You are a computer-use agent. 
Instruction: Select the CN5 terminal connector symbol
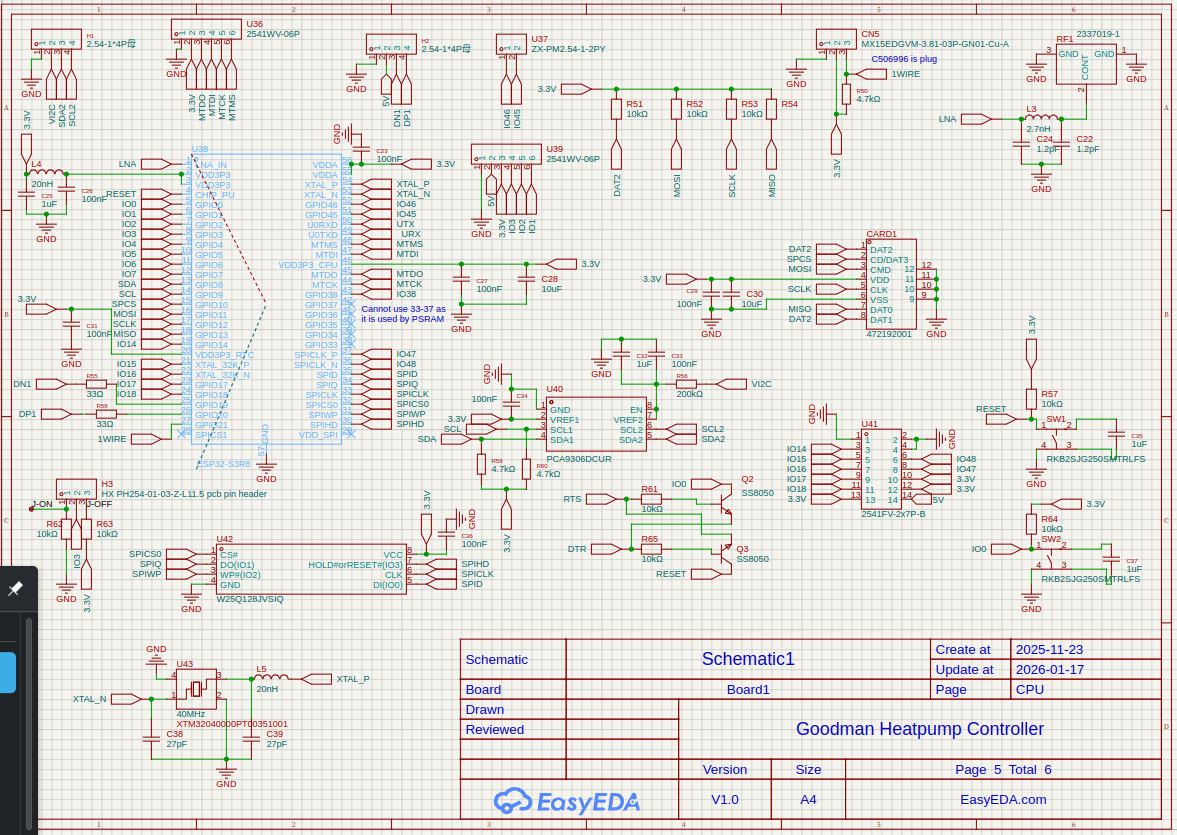[835, 39]
